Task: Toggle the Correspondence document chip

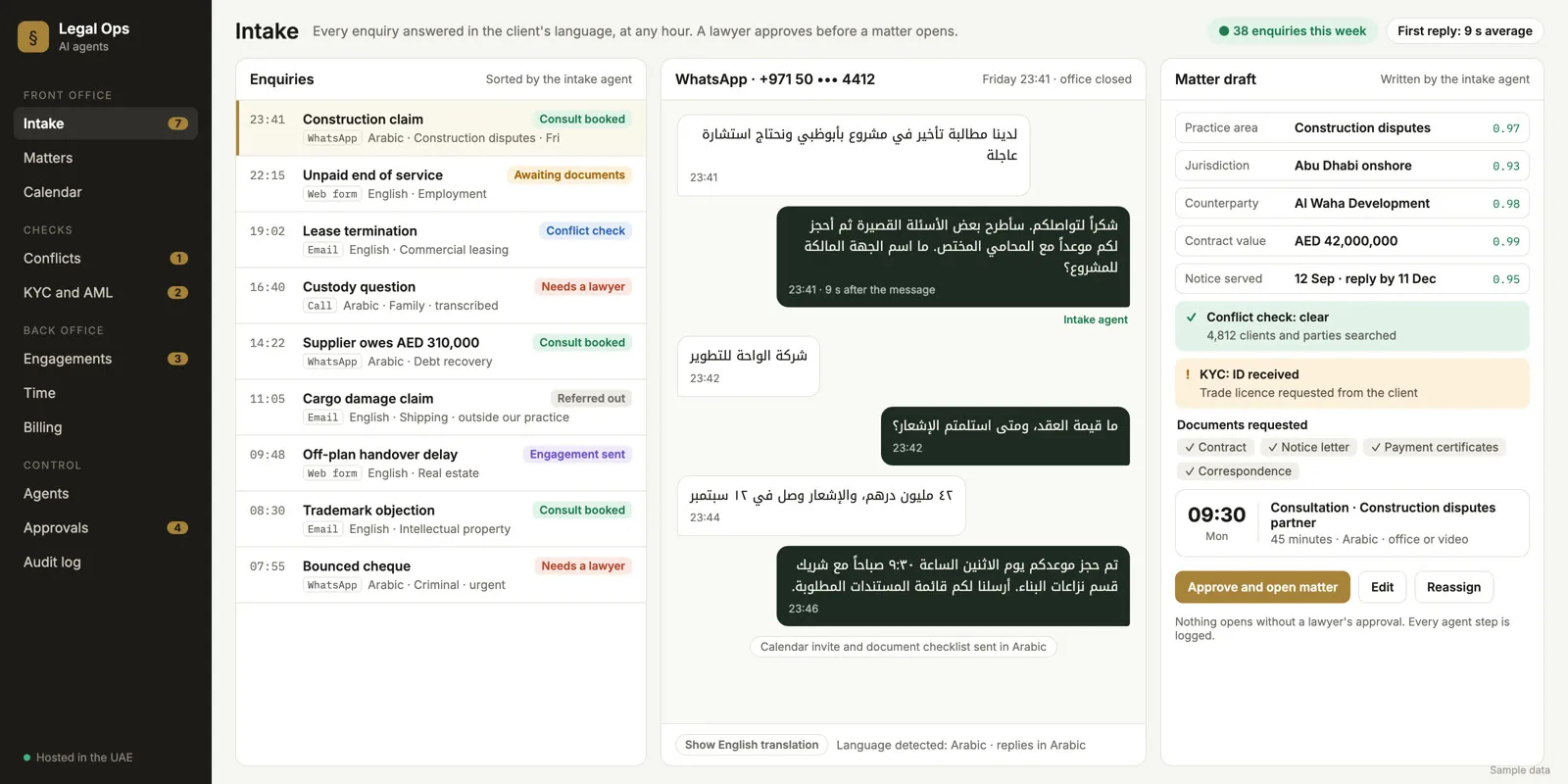Action: click(1238, 471)
